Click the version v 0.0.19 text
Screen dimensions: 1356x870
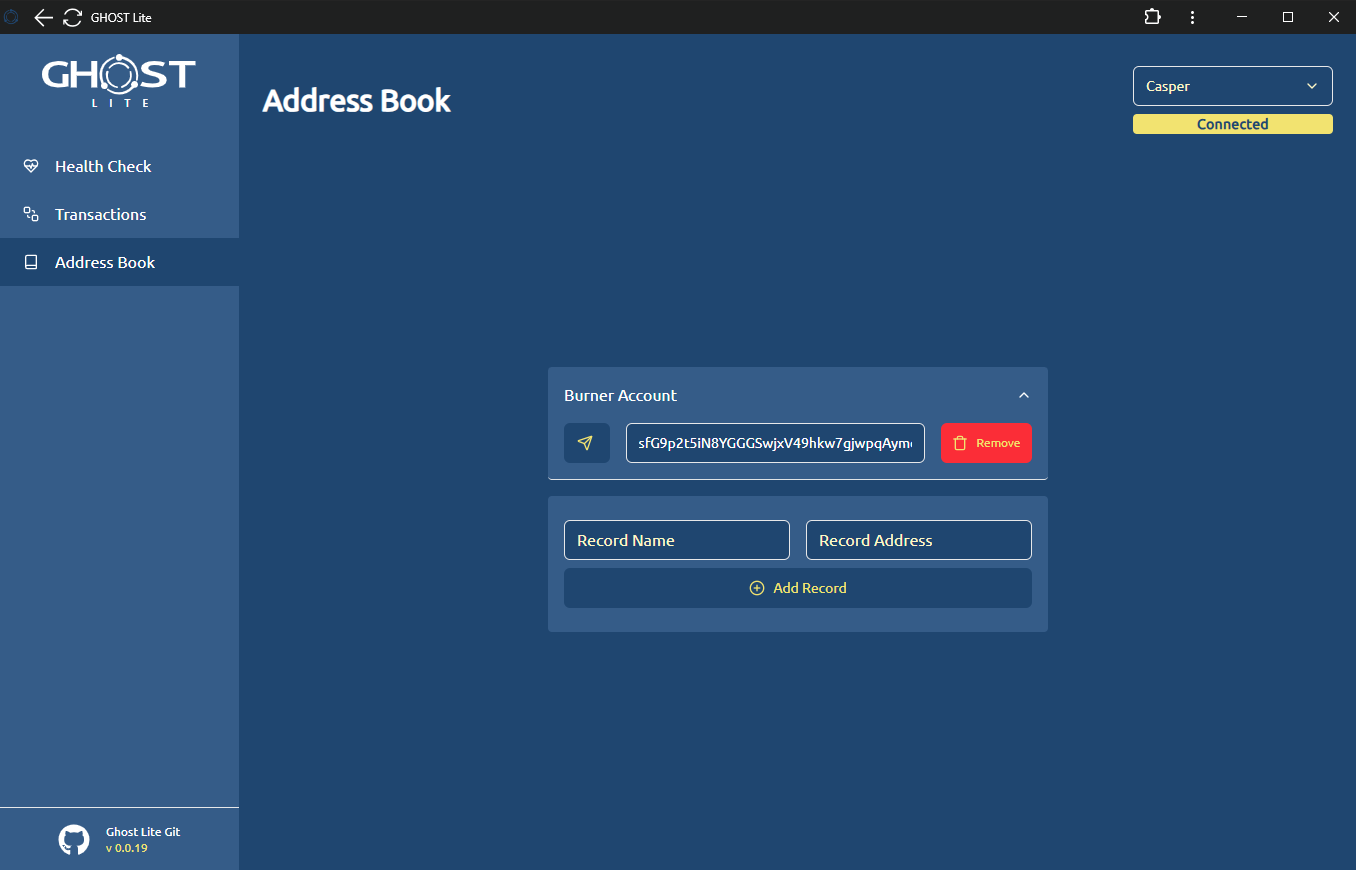127,848
